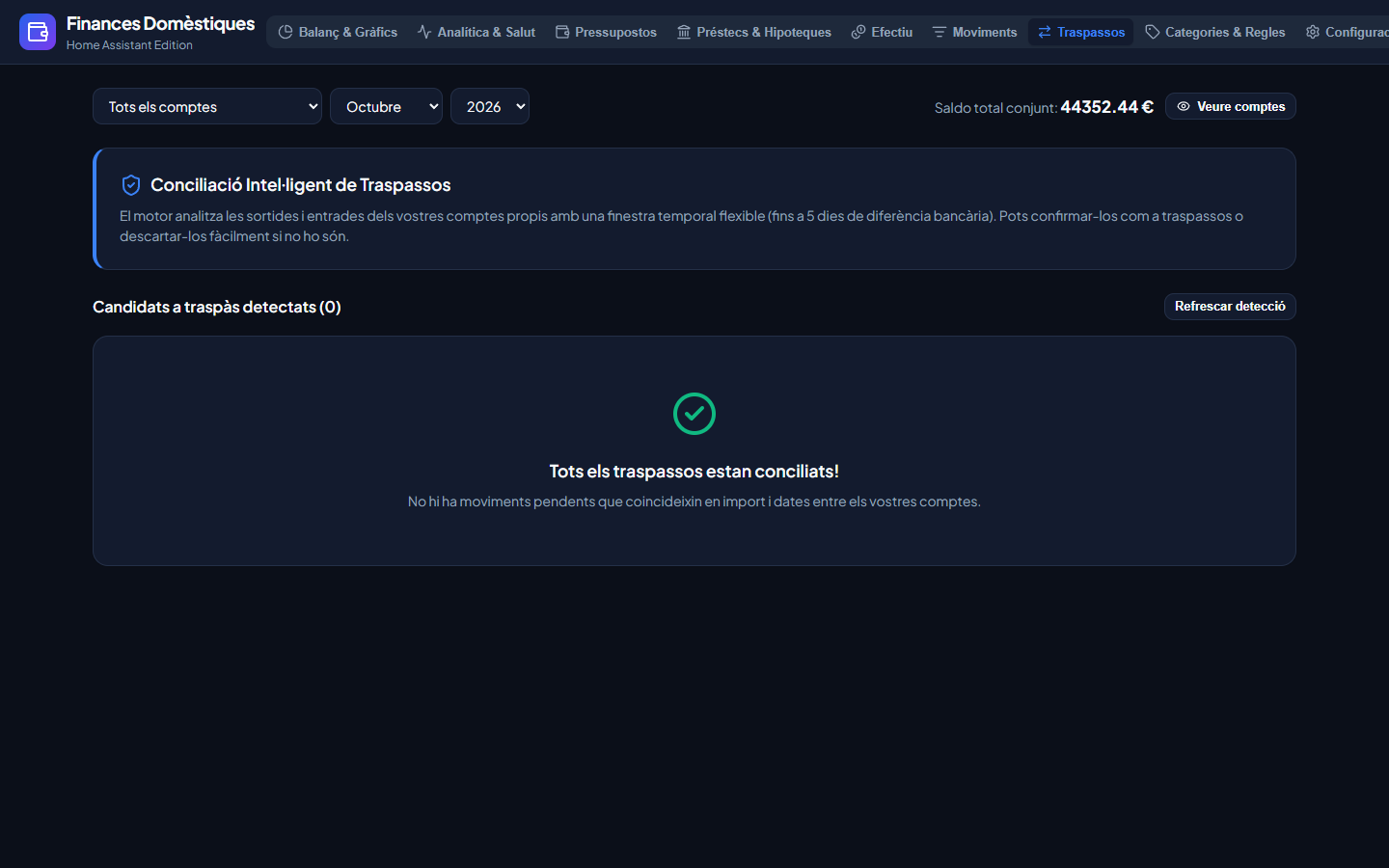The image size is (1389, 868).
Task: Click the Finances Domèstiques title
Action: click(161, 23)
